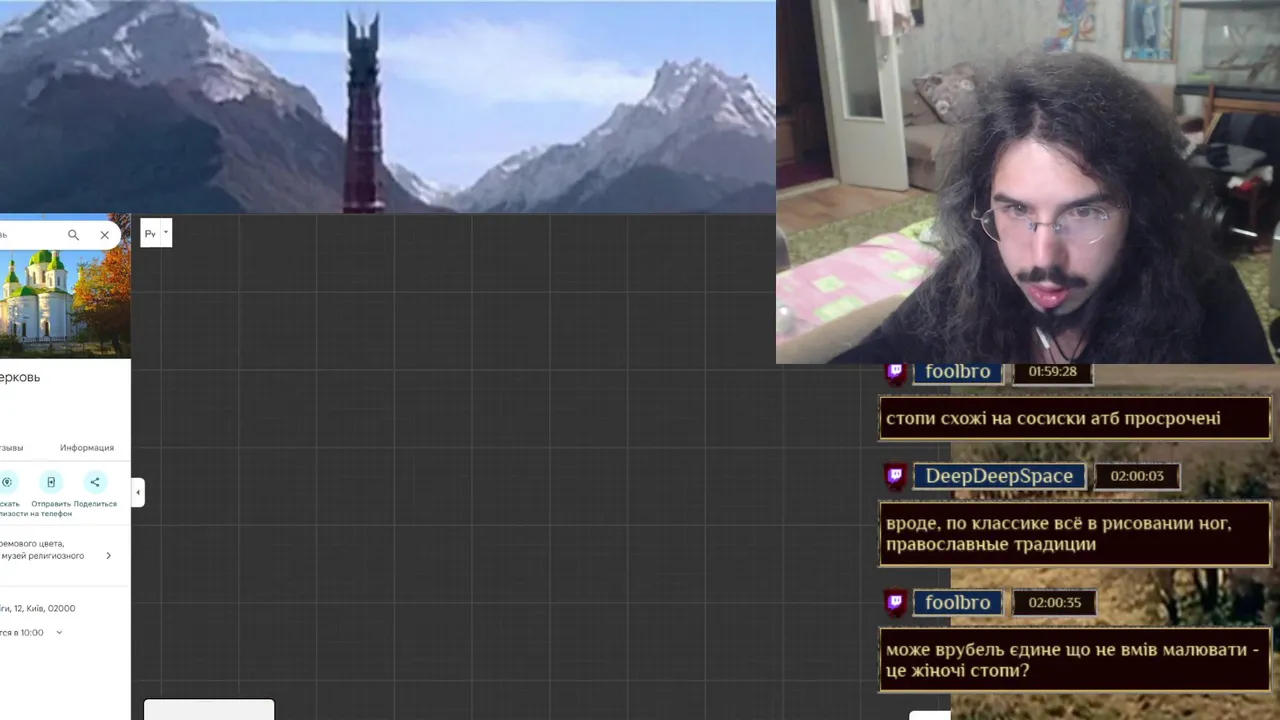This screenshot has height=720, width=1280.
Task: Expand the place description chevron
Action: click(x=109, y=555)
